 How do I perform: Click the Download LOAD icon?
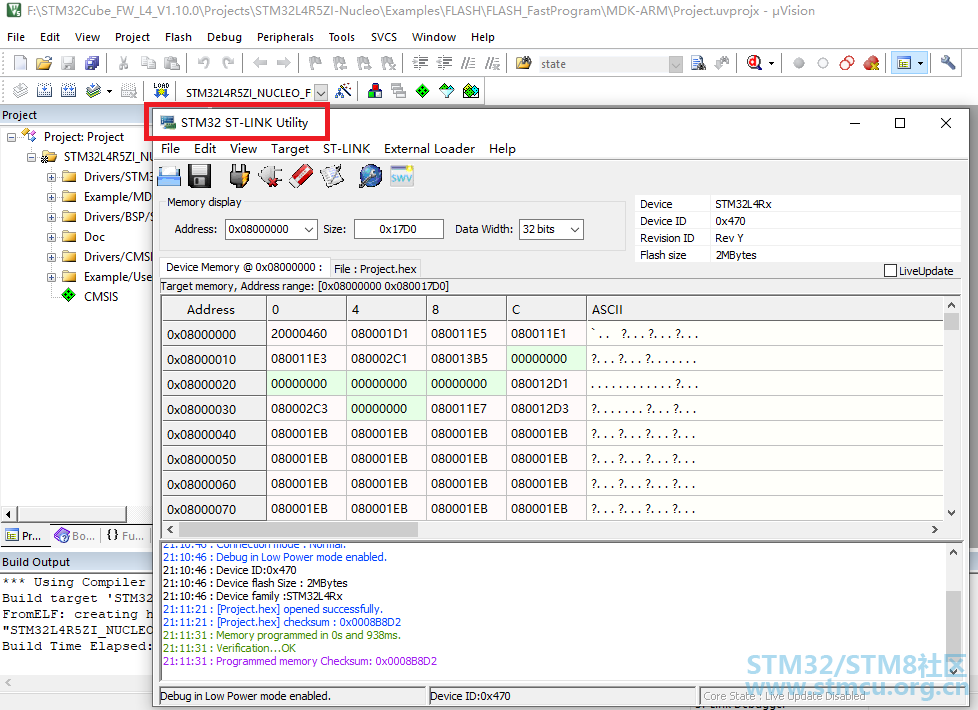click(x=161, y=91)
